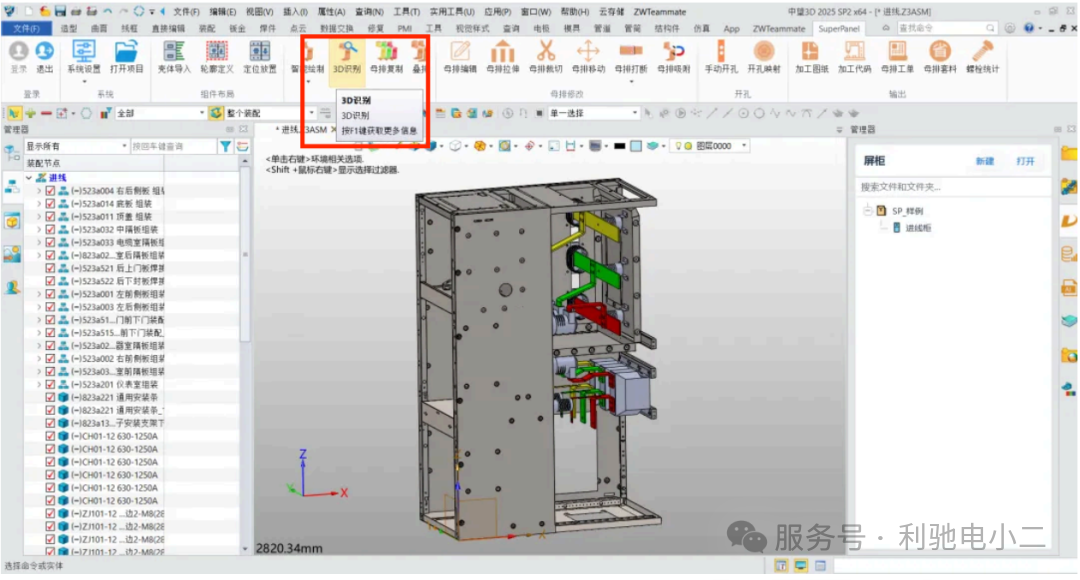
Task: Click the 打开 link in 屏柜 panel
Action: click(1025, 161)
